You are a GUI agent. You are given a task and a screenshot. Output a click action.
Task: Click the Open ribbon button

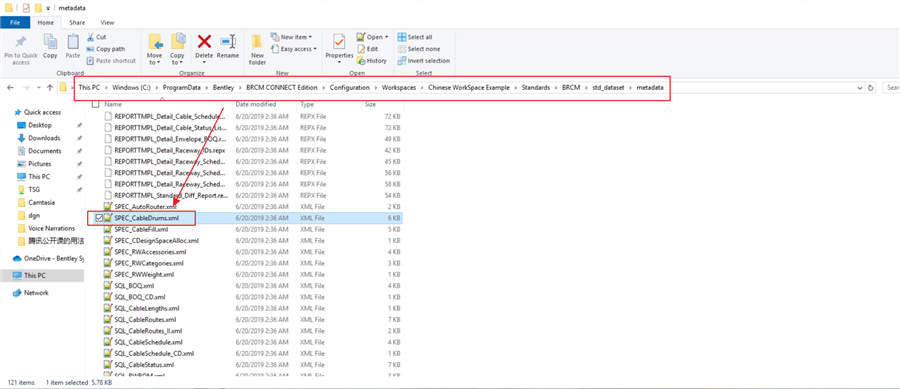[373, 37]
